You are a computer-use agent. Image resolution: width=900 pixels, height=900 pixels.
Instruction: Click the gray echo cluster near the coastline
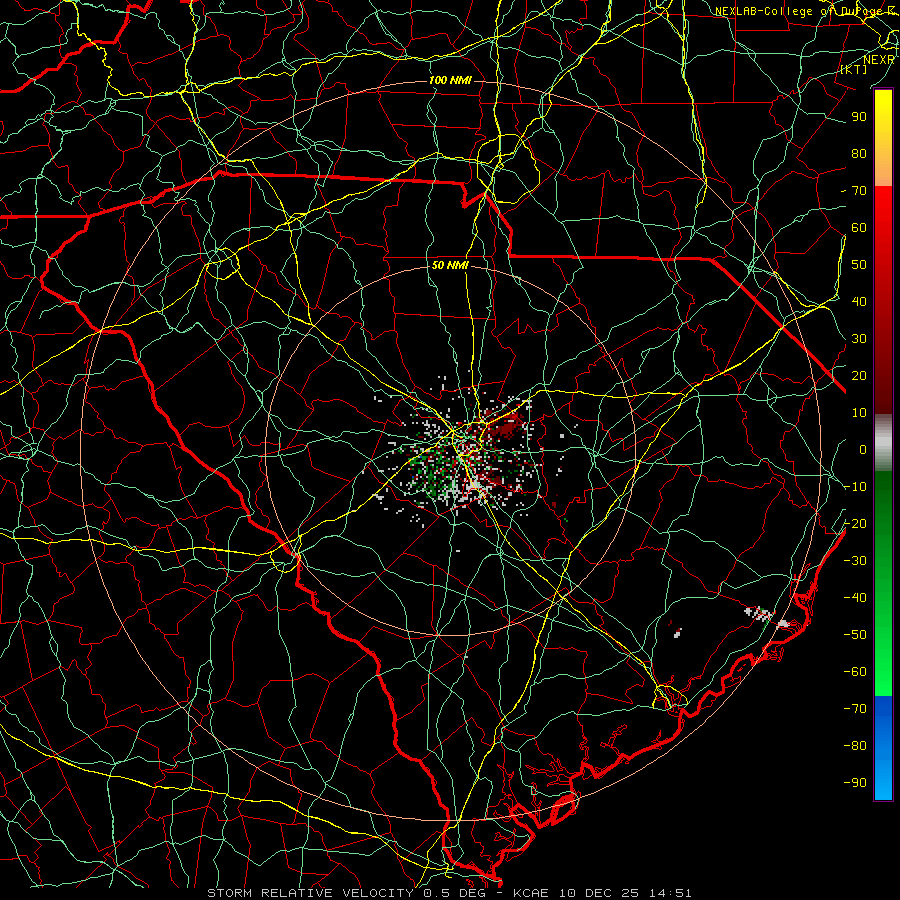coord(759,614)
